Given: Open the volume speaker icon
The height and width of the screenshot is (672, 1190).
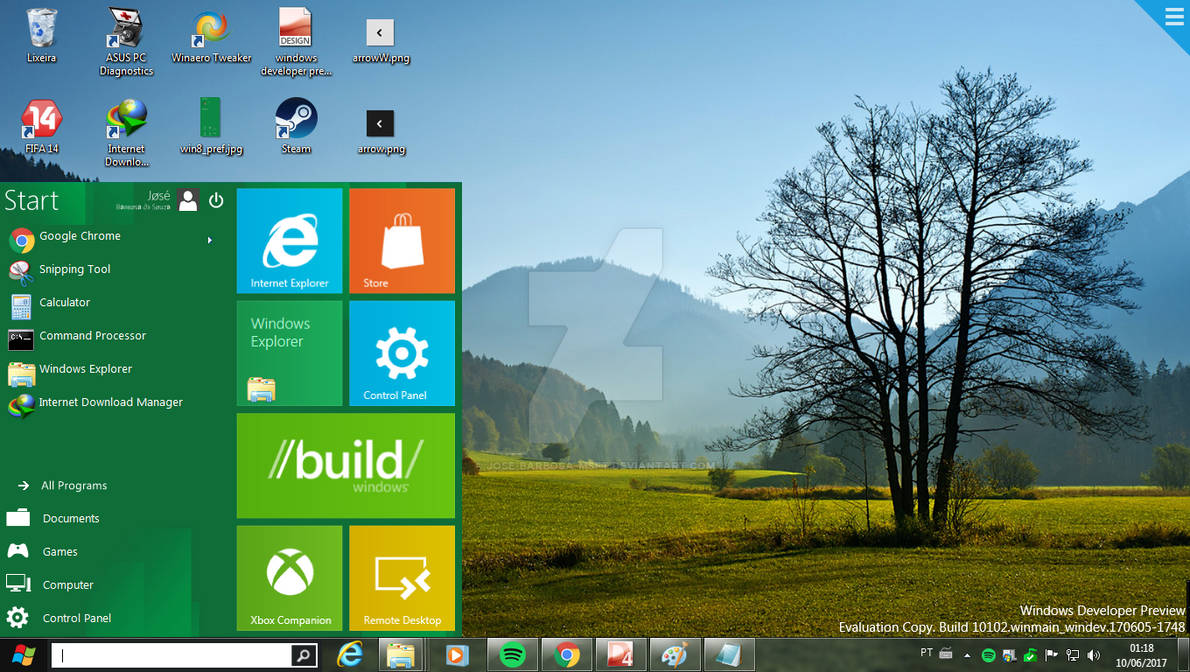Looking at the screenshot, I should tap(1094, 655).
